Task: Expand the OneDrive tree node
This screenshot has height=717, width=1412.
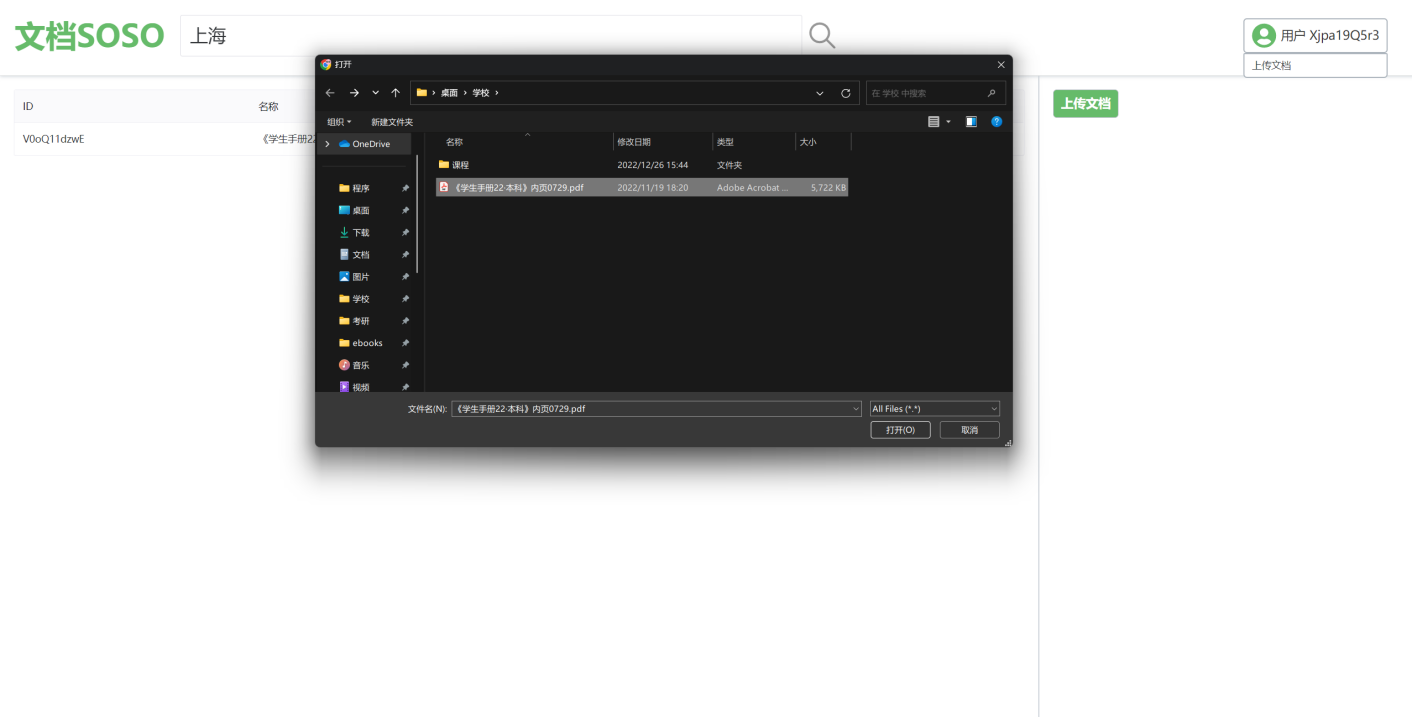Action: [x=327, y=144]
